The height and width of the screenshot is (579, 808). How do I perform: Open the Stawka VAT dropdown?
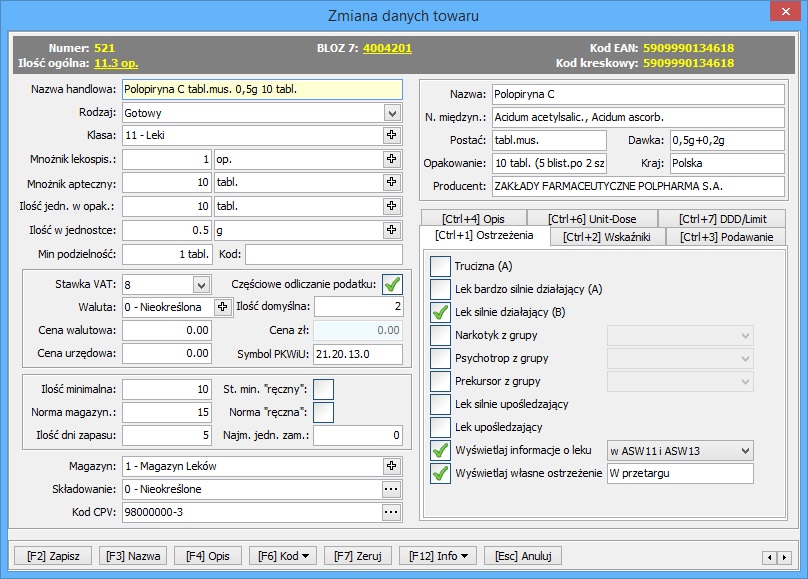tap(200, 285)
